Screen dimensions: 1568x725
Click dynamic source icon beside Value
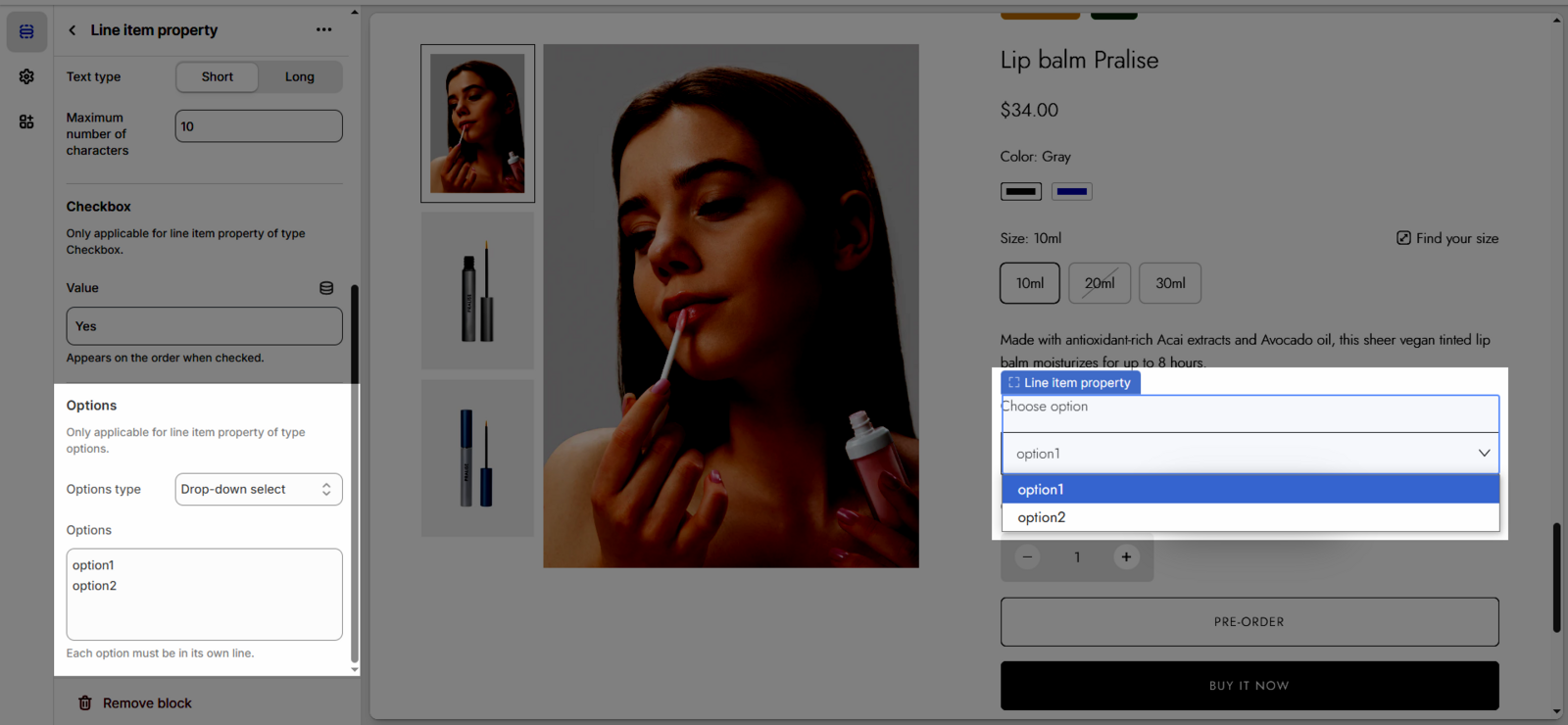point(326,288)
